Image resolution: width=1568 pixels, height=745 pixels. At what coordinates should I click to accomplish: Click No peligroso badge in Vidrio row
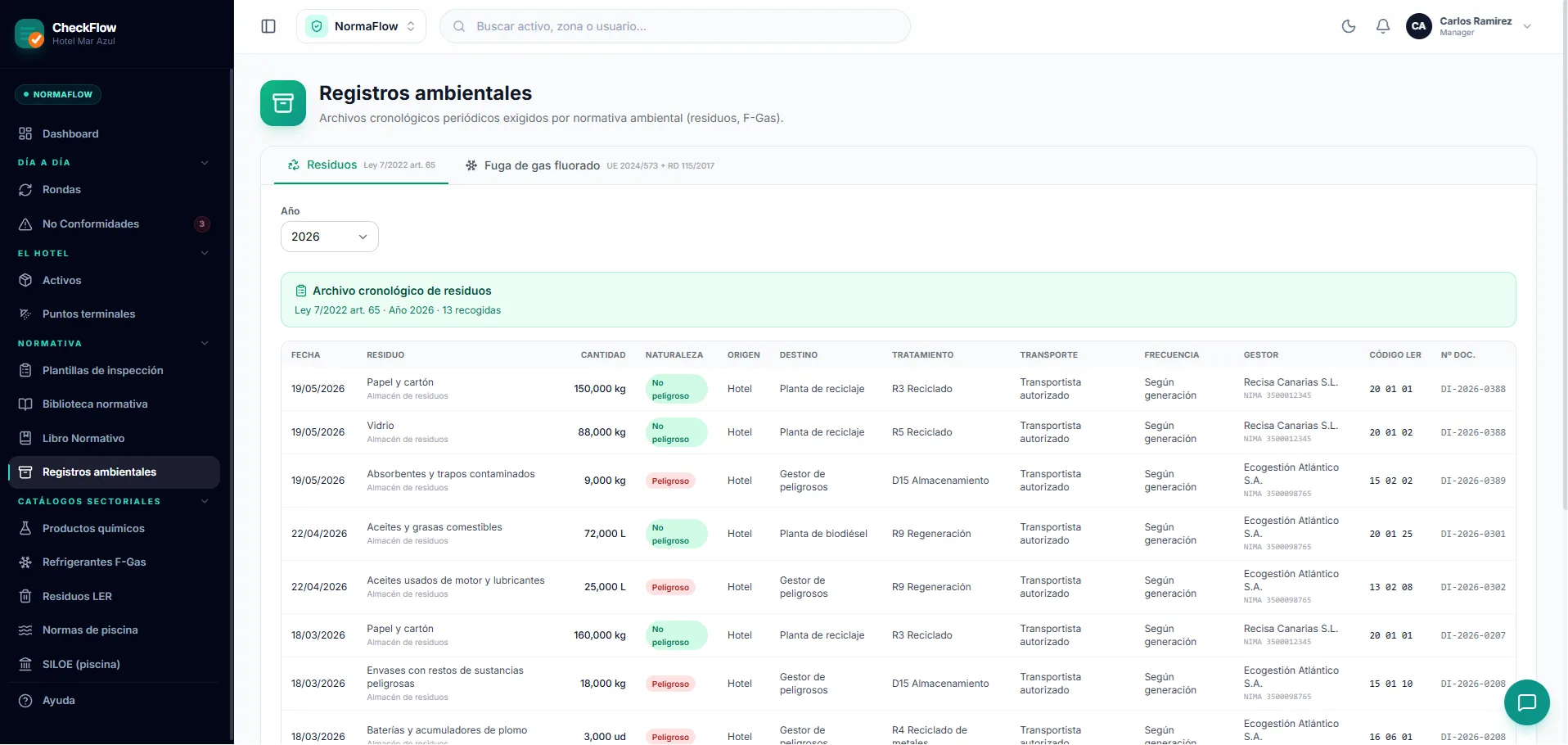point(676,432)
